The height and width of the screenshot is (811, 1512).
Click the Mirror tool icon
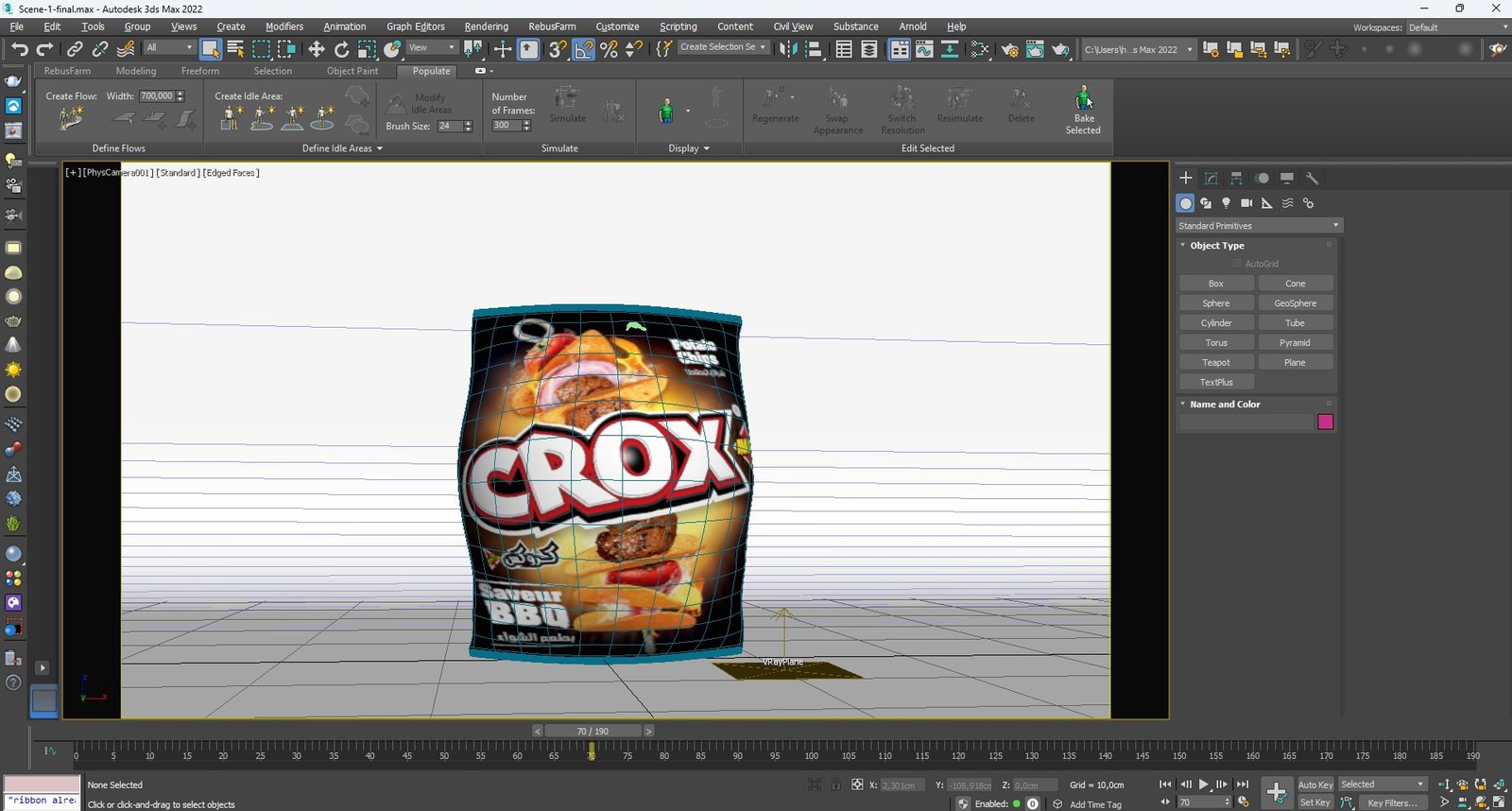(787, 49)
